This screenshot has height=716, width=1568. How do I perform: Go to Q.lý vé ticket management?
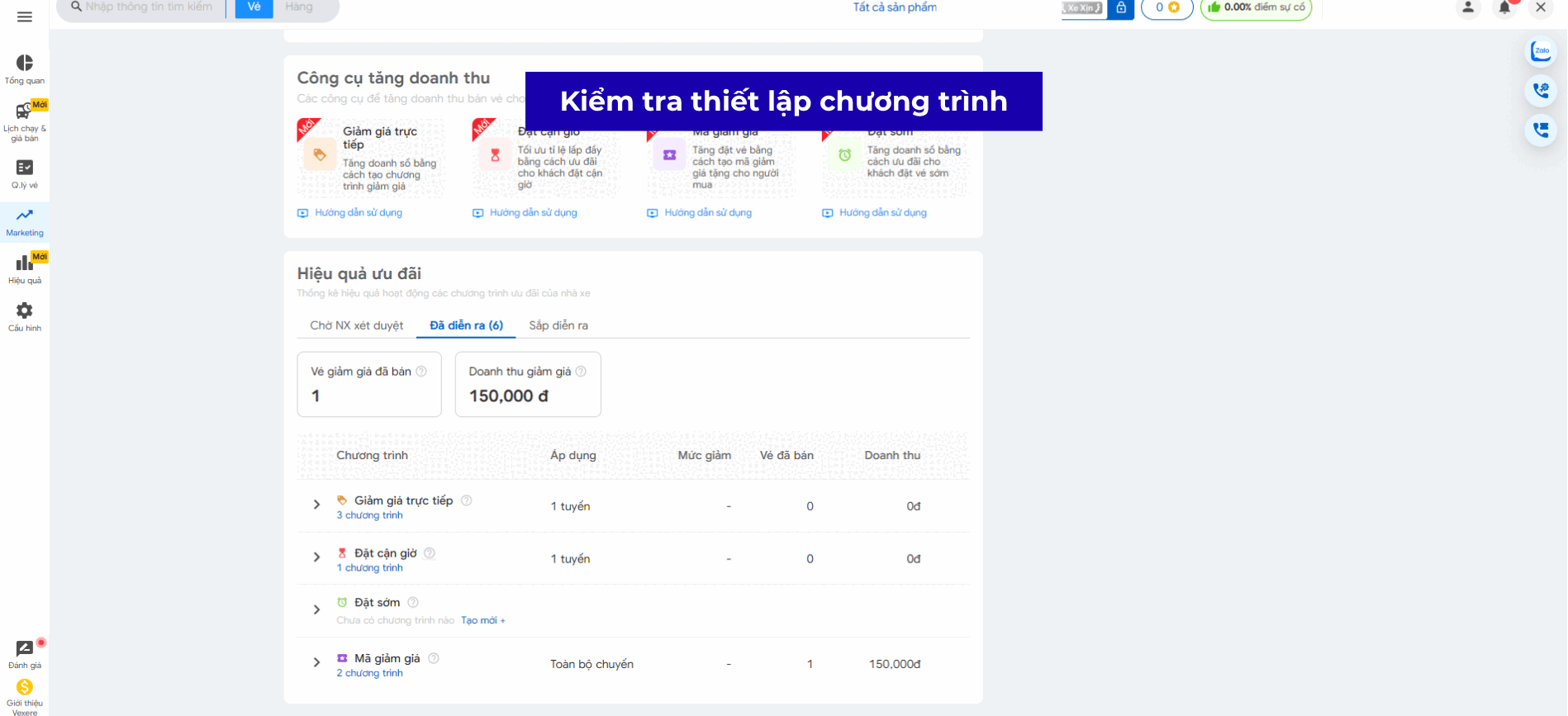pos(25,173)
